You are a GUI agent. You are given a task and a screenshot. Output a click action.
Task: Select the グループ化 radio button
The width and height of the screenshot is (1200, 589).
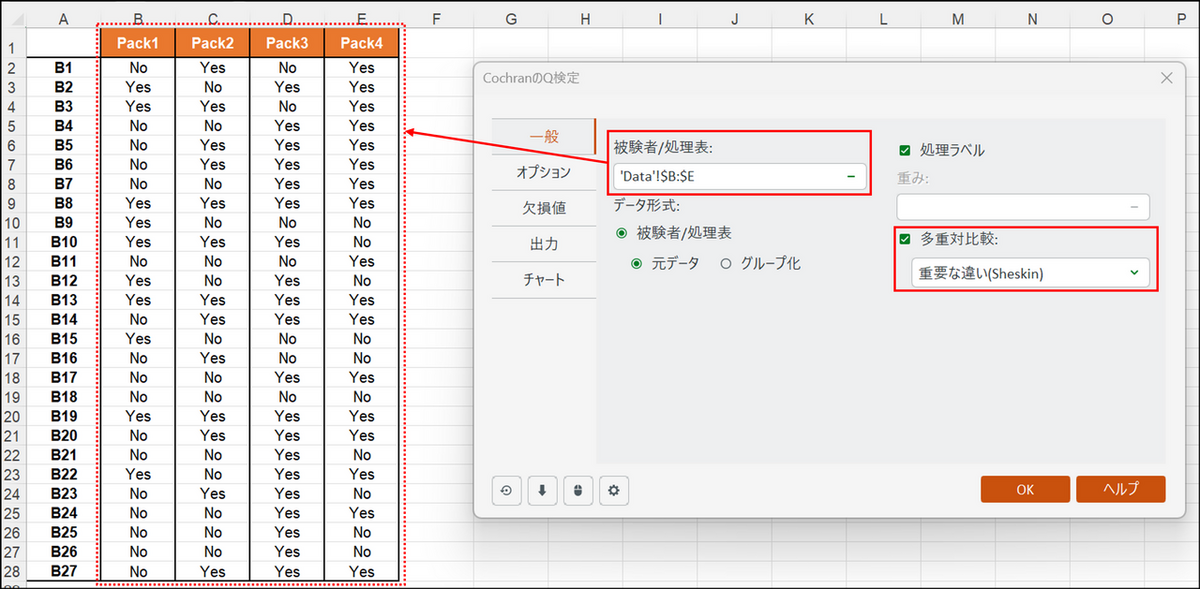point(726,264)
